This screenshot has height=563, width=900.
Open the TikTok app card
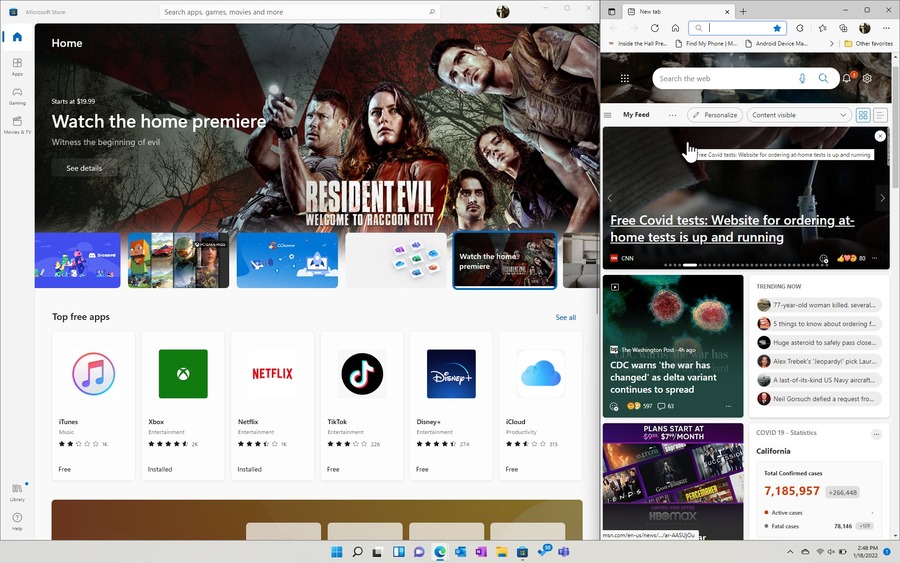point(362,405)
